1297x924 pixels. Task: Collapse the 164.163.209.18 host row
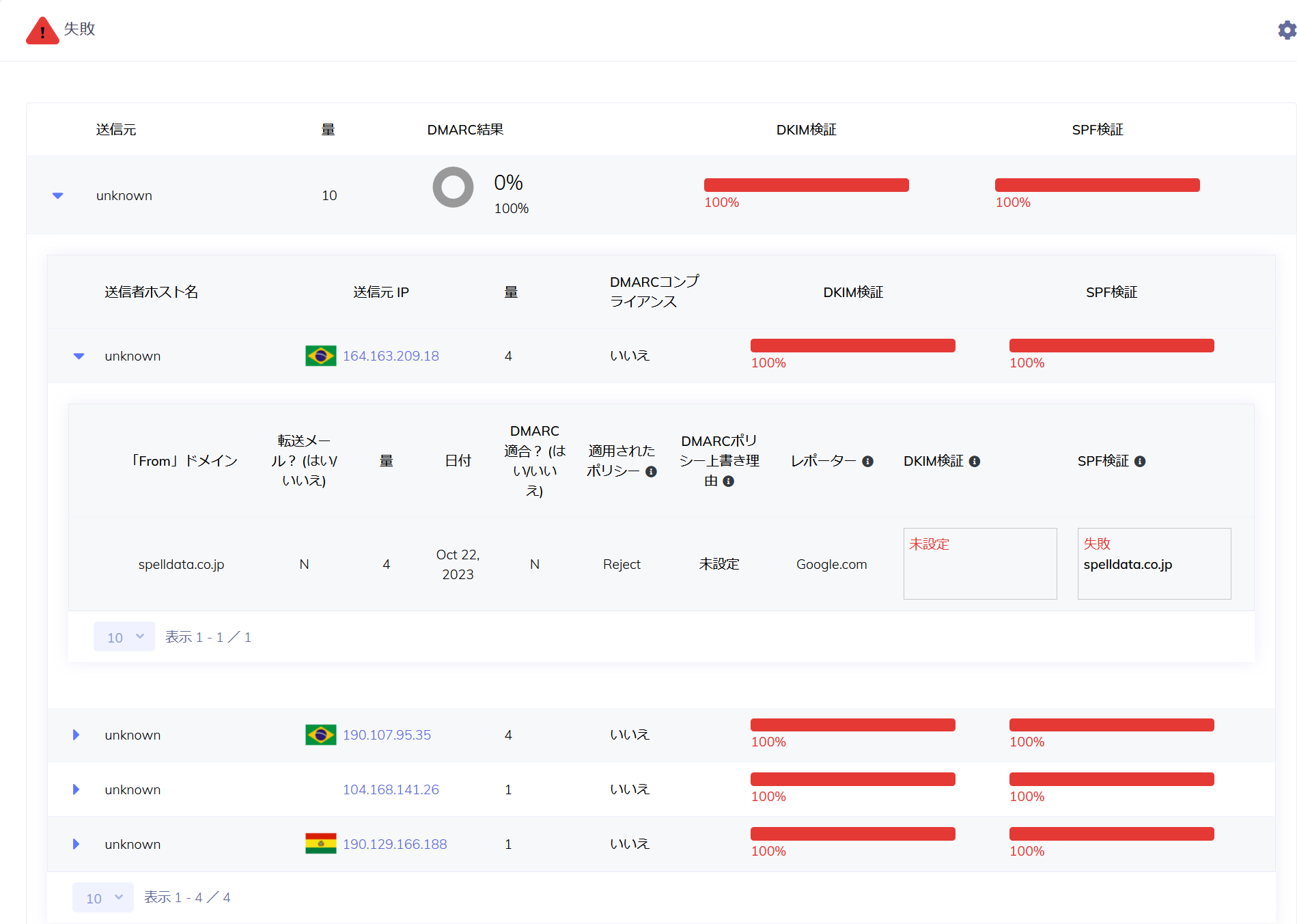click(79, 356)
